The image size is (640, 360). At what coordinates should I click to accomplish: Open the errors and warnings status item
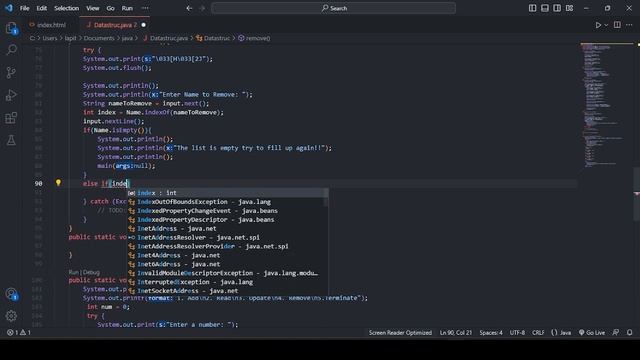click(18, 333)
